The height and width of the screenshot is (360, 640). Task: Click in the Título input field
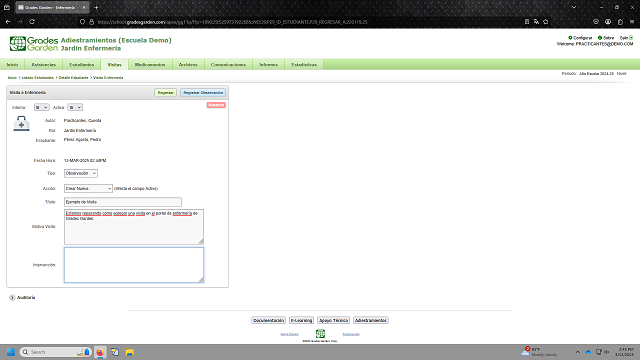122,202
